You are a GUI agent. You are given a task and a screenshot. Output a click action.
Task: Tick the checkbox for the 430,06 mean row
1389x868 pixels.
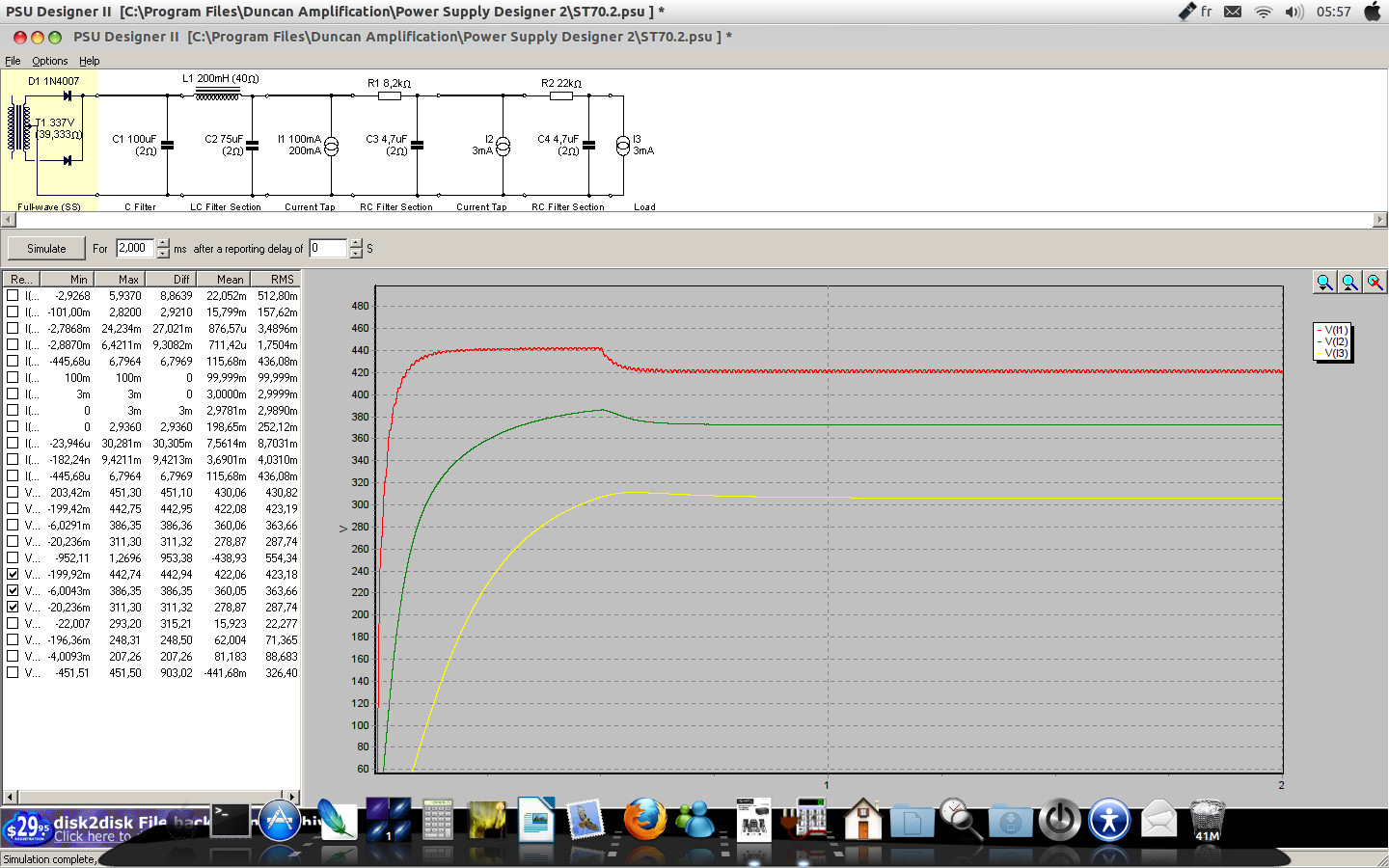(x=13, y=492)
